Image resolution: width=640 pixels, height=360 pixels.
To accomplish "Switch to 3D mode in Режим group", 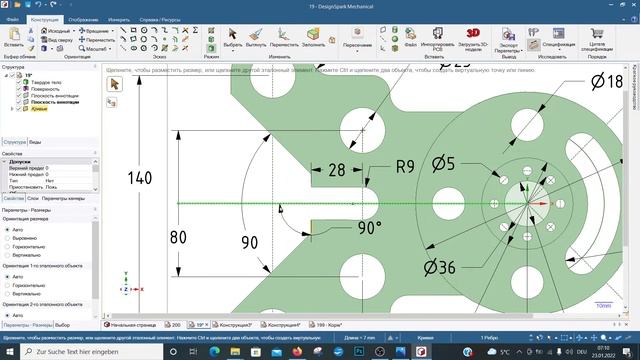I will (x=211, y=48).
